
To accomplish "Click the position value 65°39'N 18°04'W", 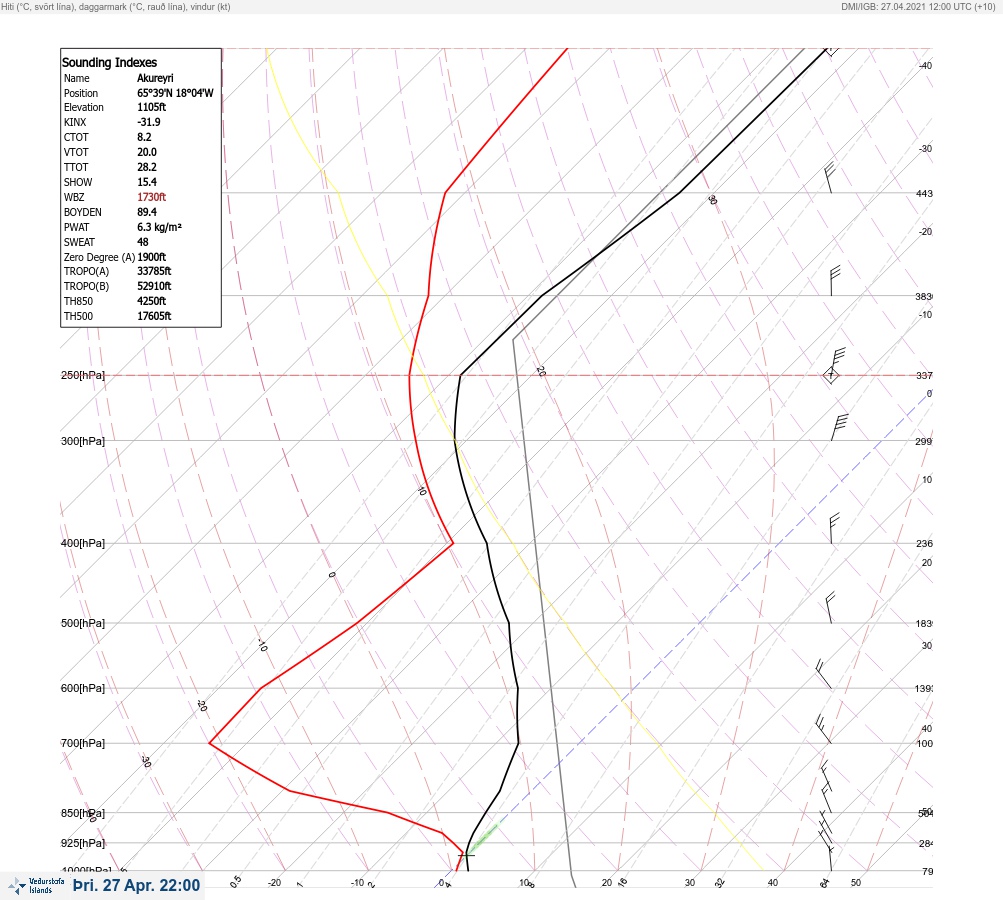I will click(x=175, y=93).
